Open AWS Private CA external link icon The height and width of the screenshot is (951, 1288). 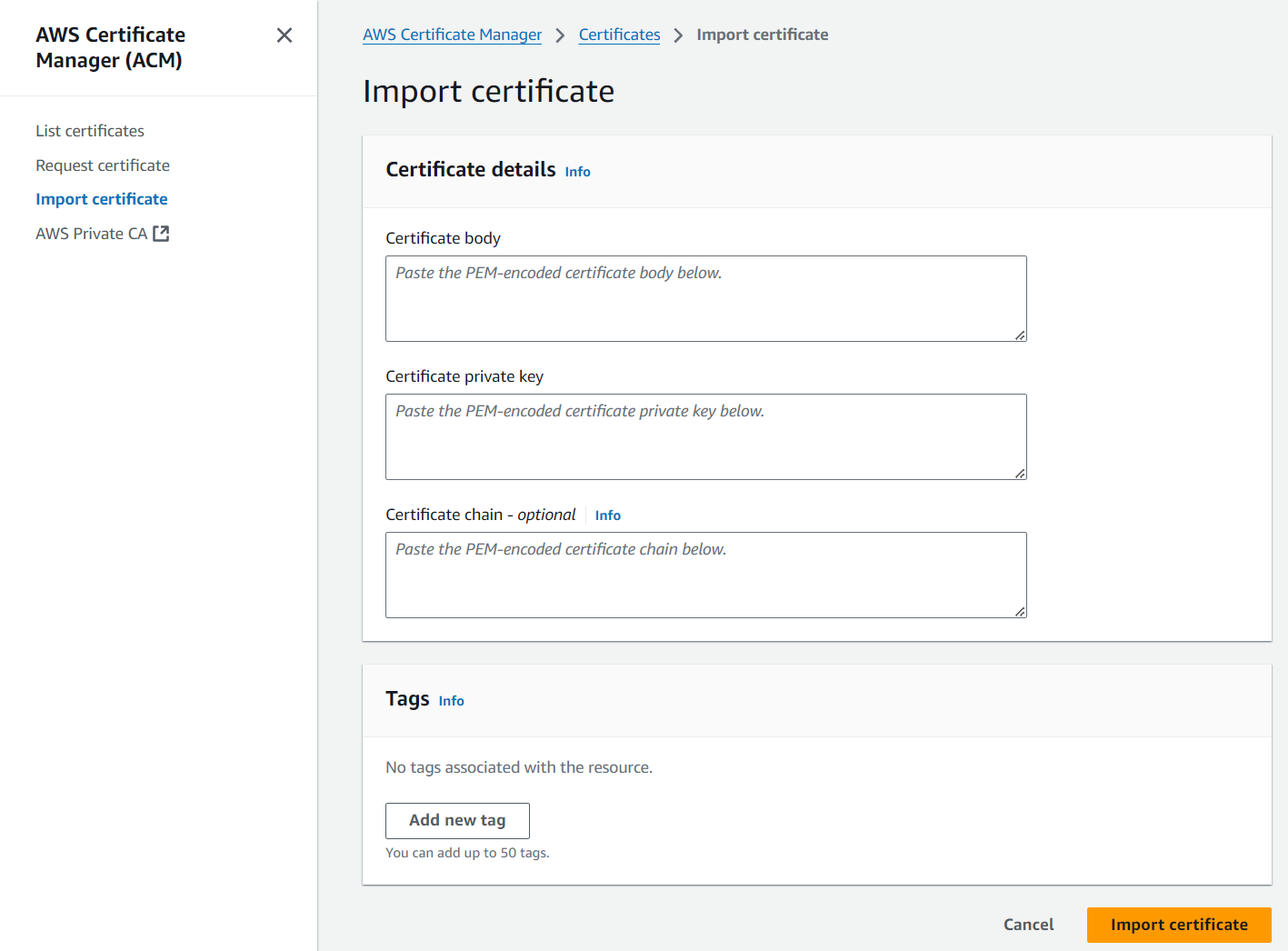pyautogui.click(x=161, y=234)
